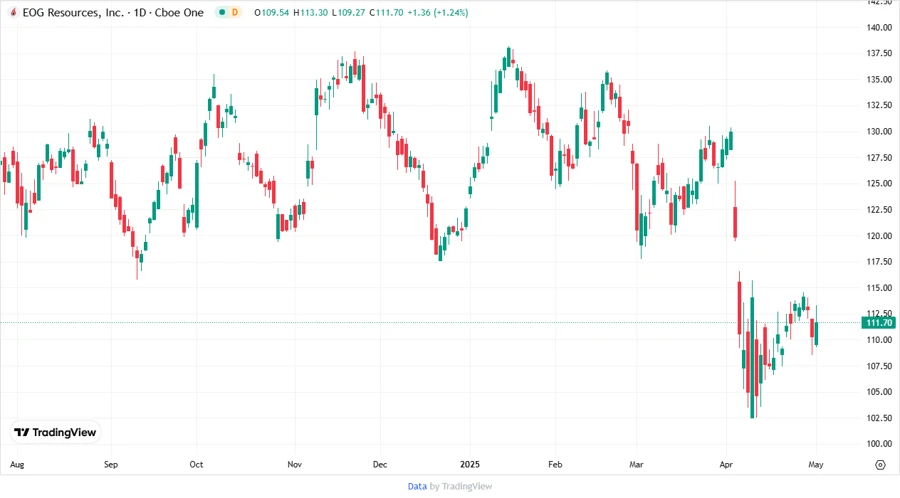The height and width of the screenshot is (498, 900).
Task: Click the Mar label on time axis
Action: coord(636,465)
